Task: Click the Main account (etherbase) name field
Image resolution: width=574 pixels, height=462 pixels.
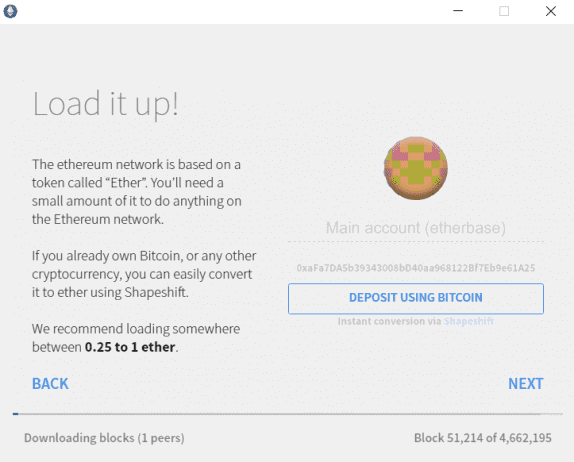Action: coord(416,228)
